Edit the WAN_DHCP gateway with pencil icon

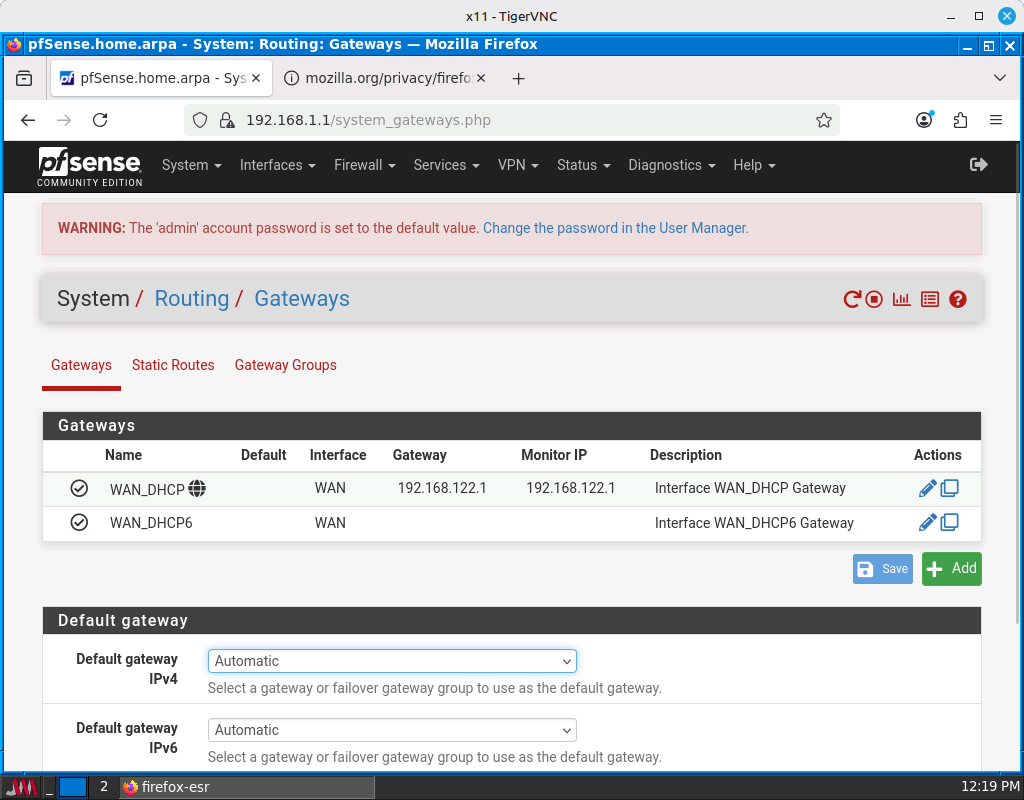[927, 488]
